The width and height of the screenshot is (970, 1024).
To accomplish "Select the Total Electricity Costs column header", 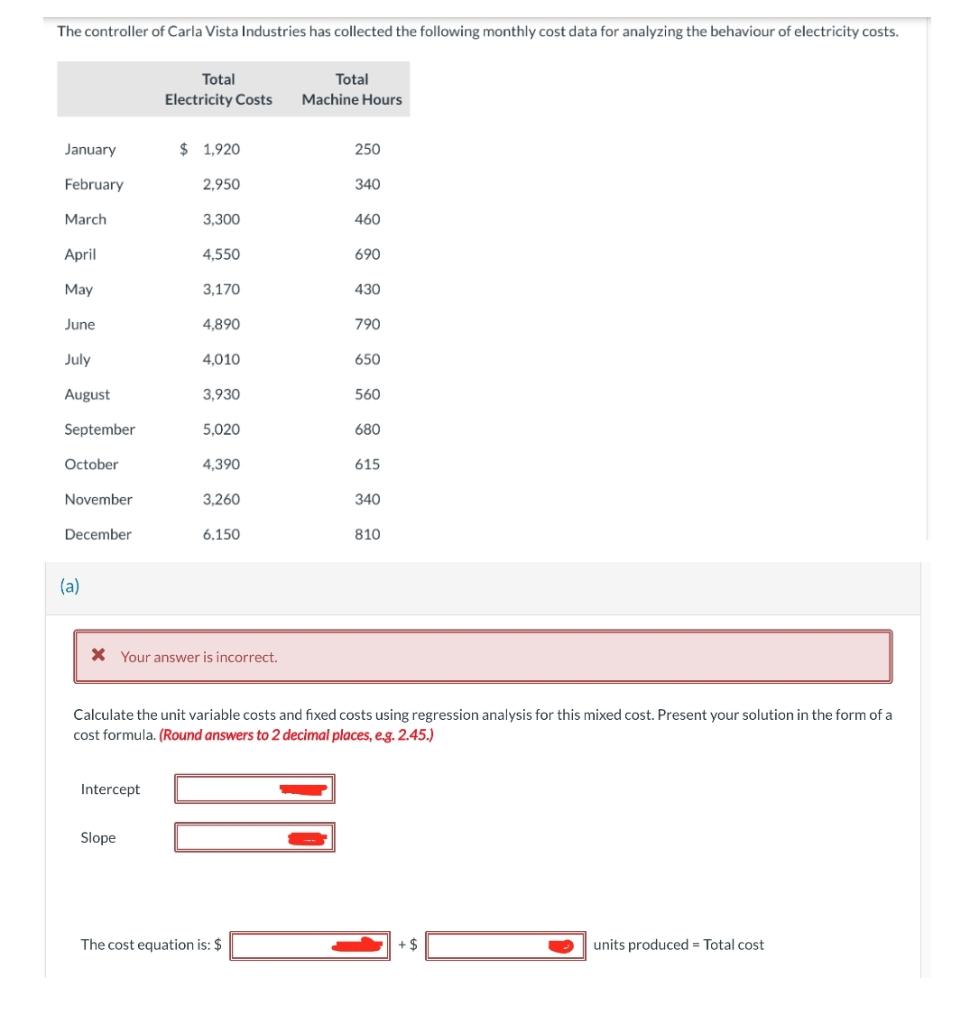I will 219,90.
